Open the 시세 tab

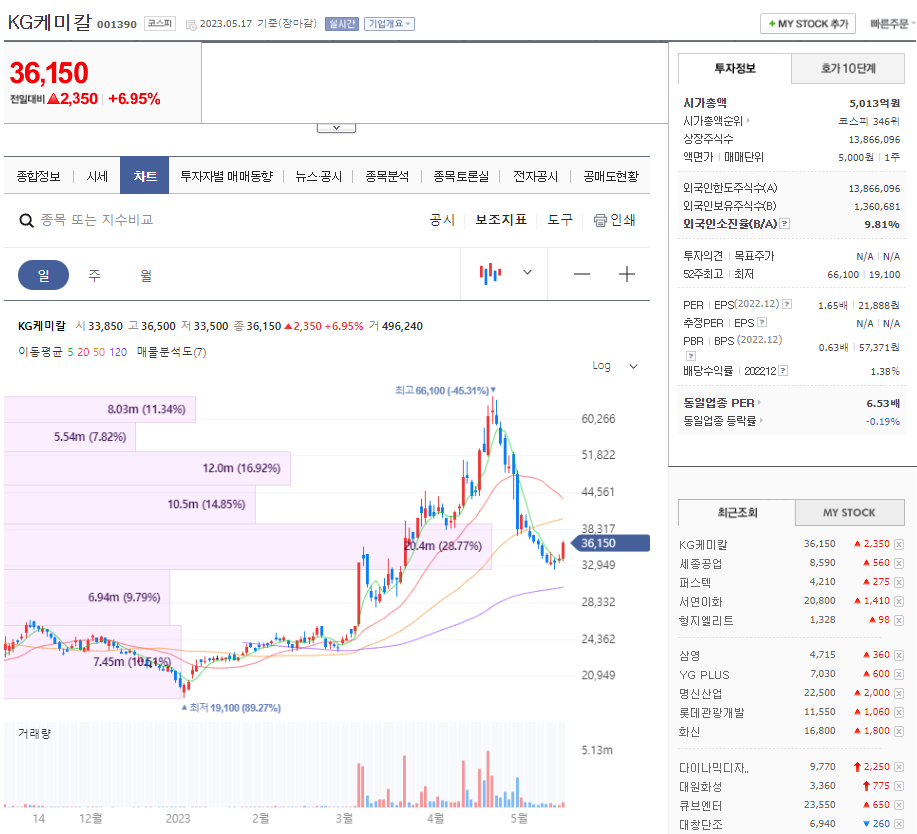[97, 177]
